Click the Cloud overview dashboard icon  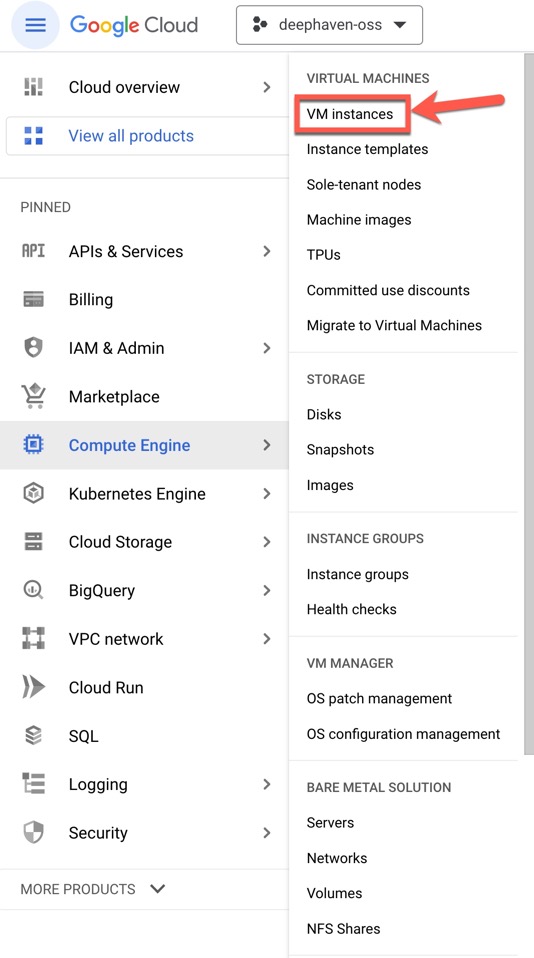[x=34, y=87]
